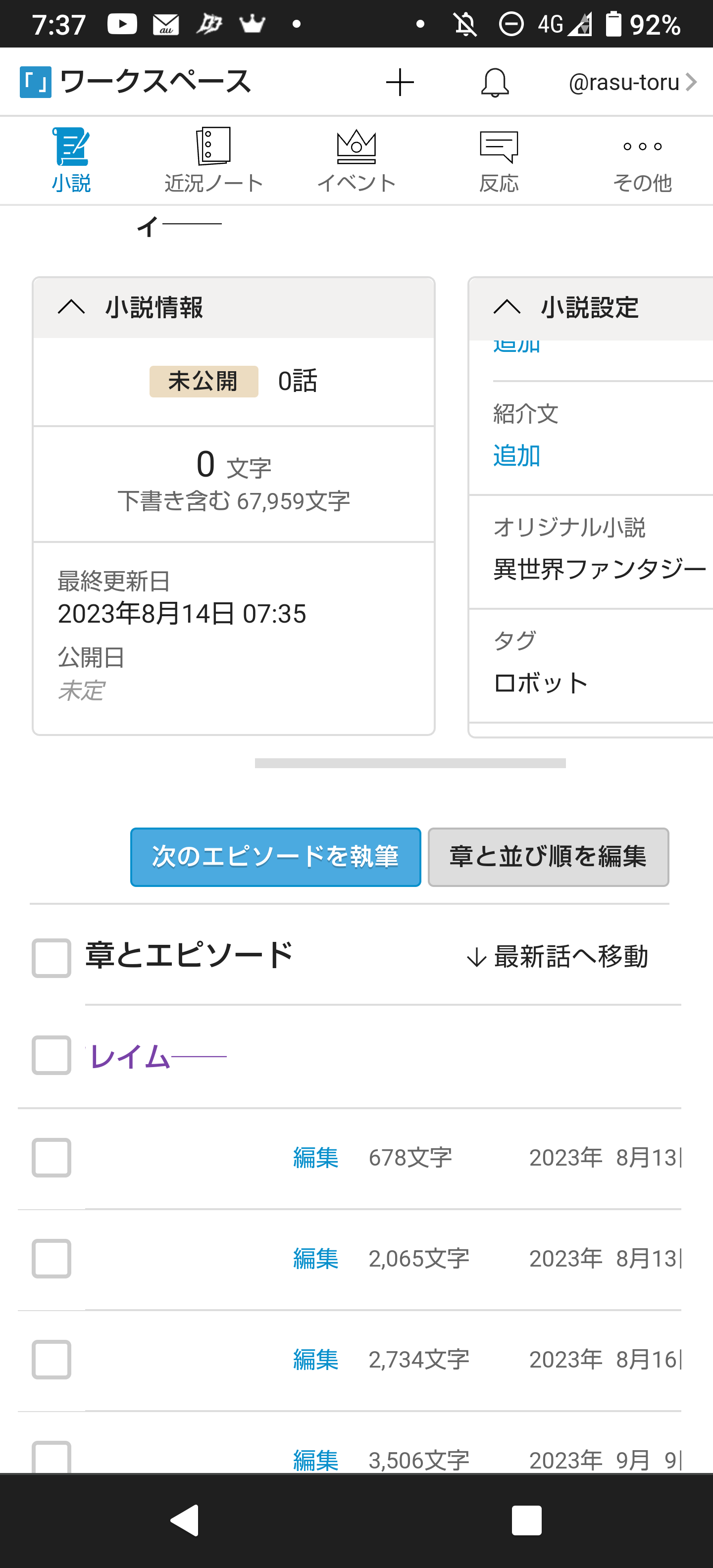
Task: Tap the plus icon to create new
Action: (400, 82)
